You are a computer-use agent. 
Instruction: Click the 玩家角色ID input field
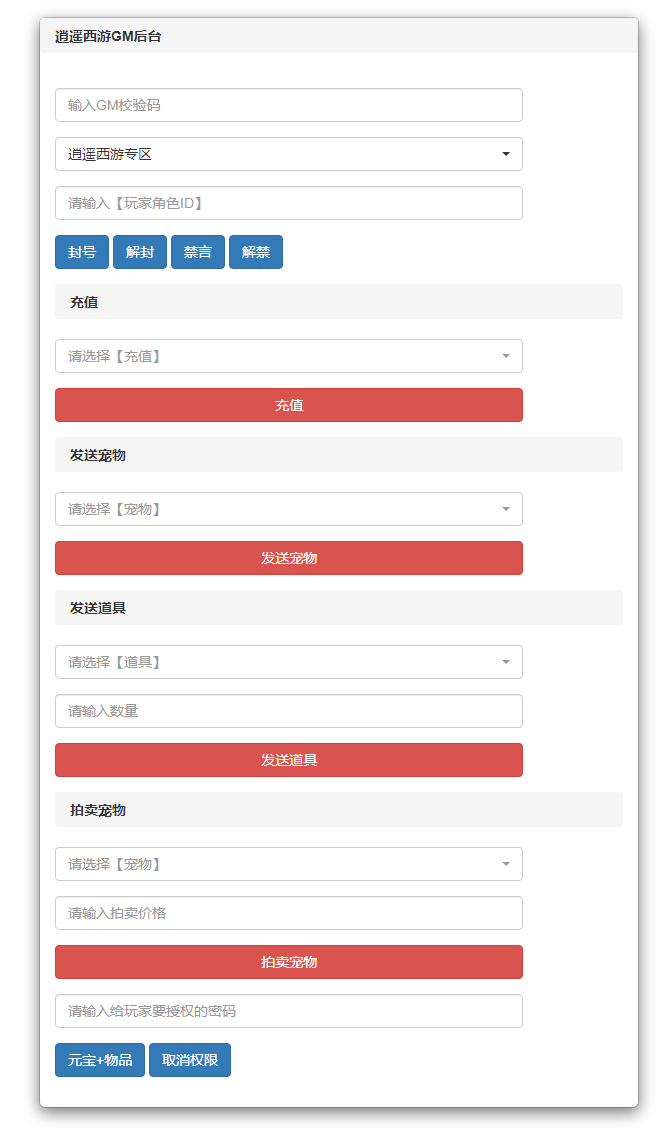click(x=288, y=203)
